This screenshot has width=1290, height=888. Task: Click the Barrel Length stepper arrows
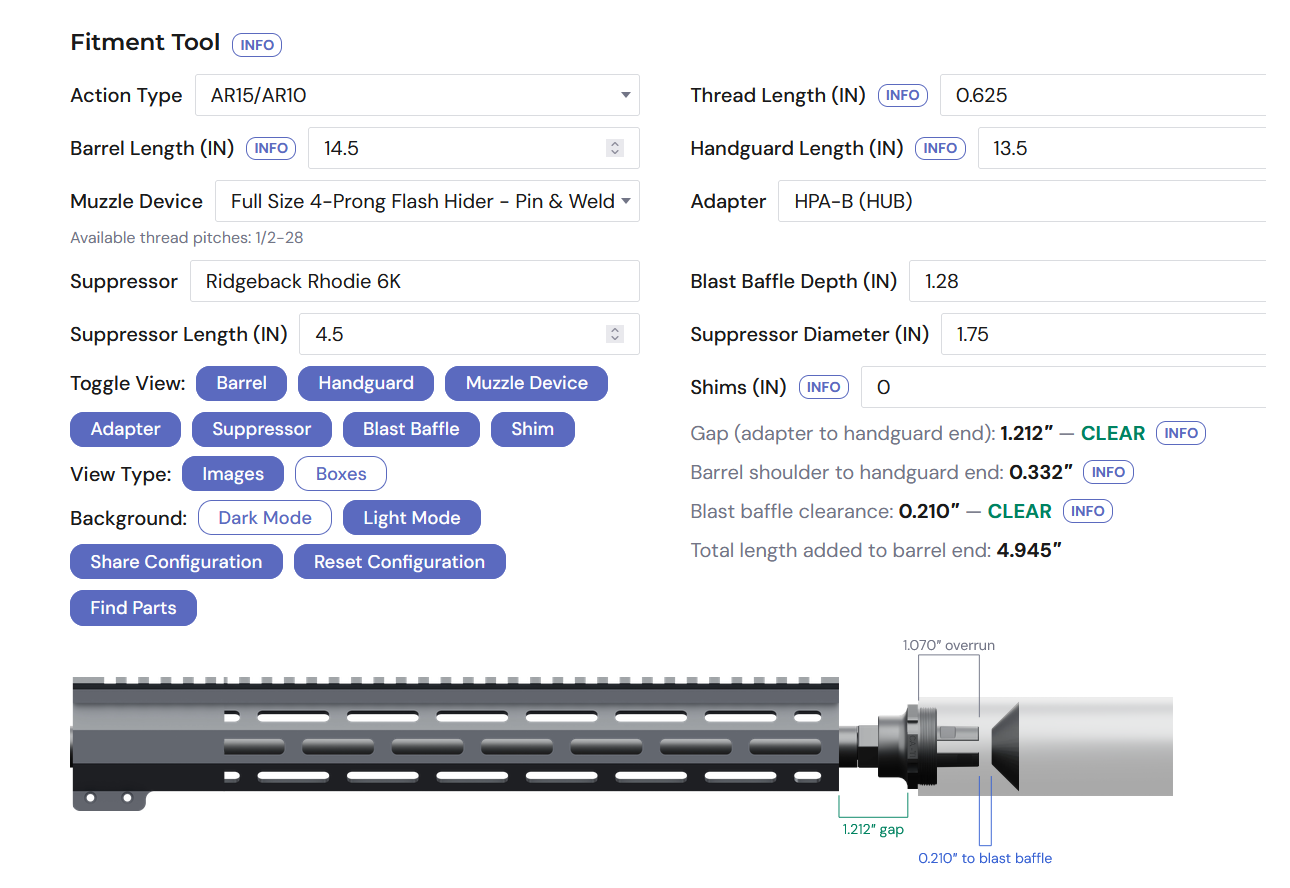point(615,148)
